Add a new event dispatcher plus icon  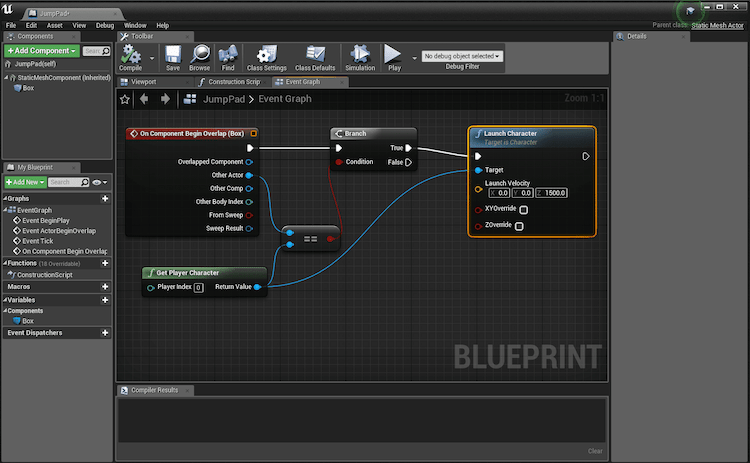click(x=105, y=333)
